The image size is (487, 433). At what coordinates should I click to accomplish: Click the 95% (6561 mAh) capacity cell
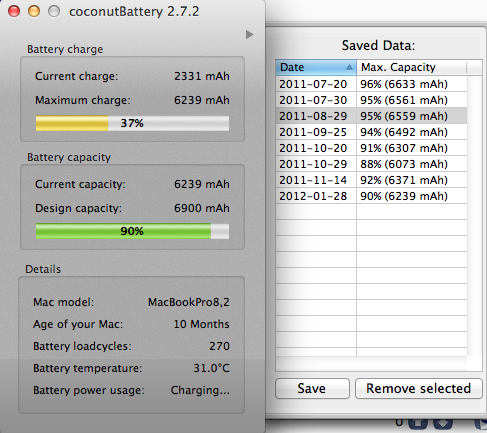[x=412, y=100]
